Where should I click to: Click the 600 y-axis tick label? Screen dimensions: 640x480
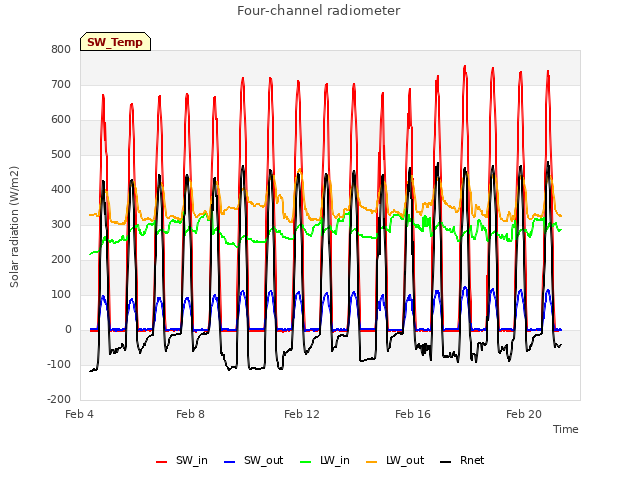coord(61,120)
